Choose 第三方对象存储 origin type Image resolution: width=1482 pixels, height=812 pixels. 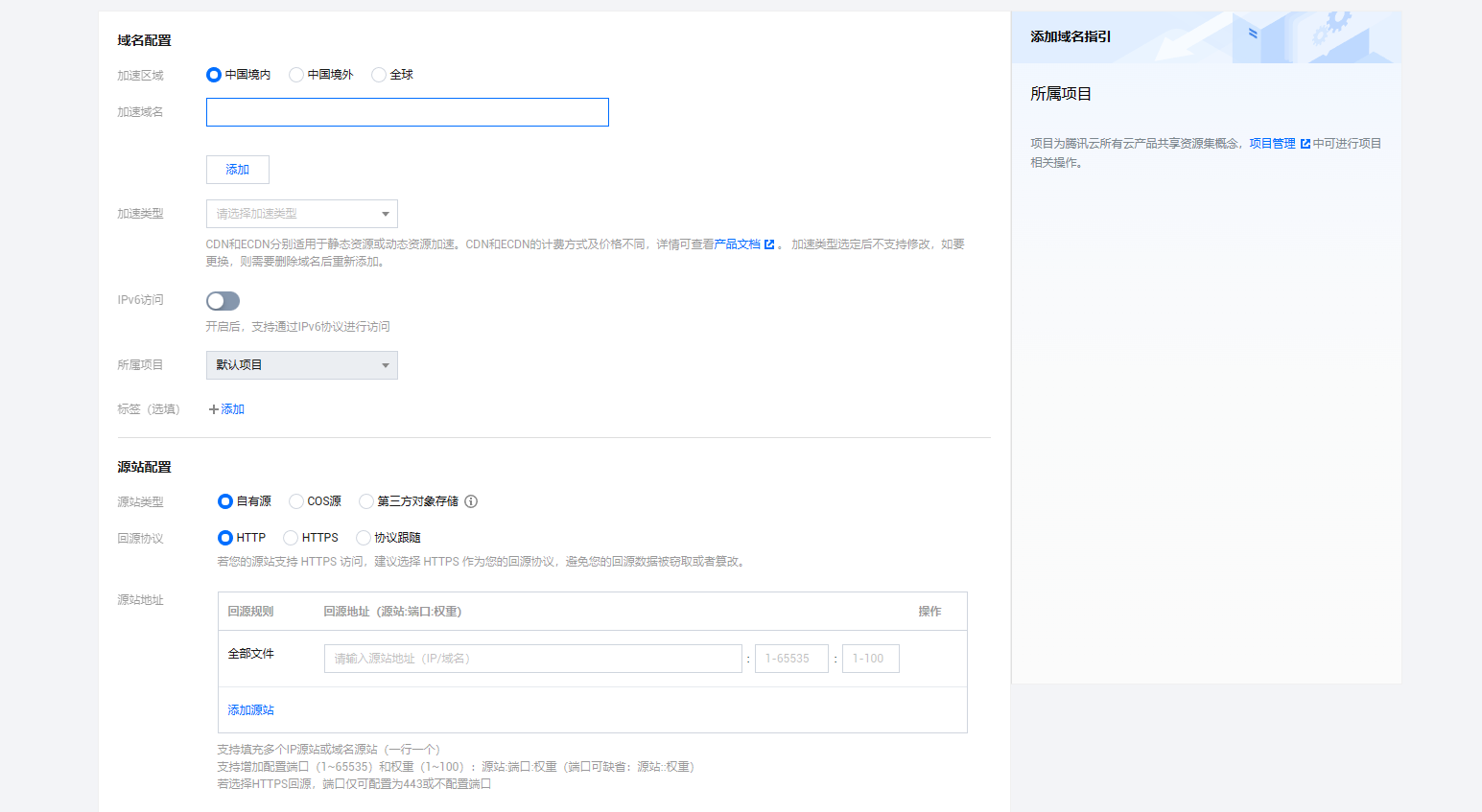point(366,501)
